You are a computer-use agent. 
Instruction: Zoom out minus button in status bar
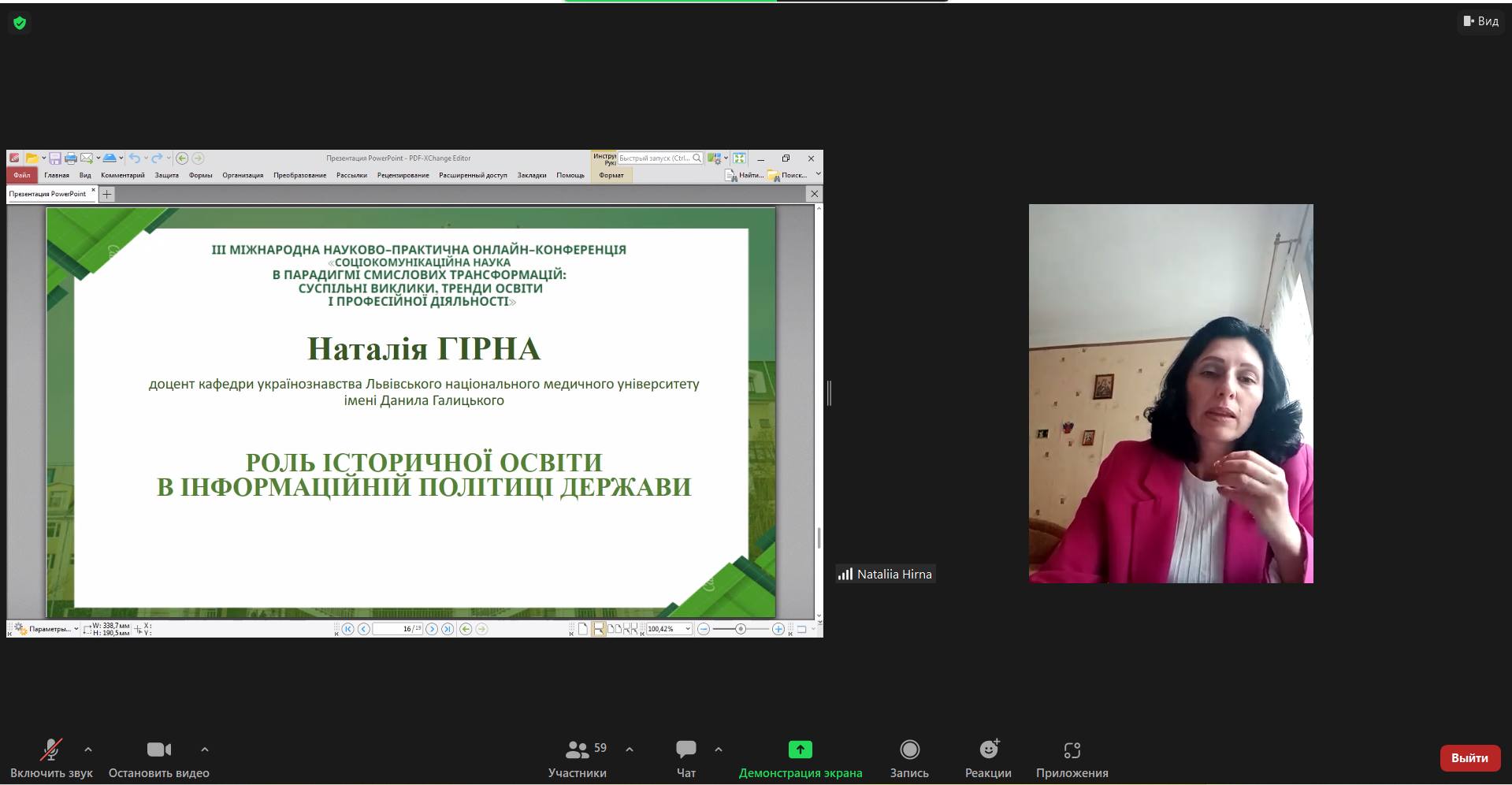pos(703,629)
